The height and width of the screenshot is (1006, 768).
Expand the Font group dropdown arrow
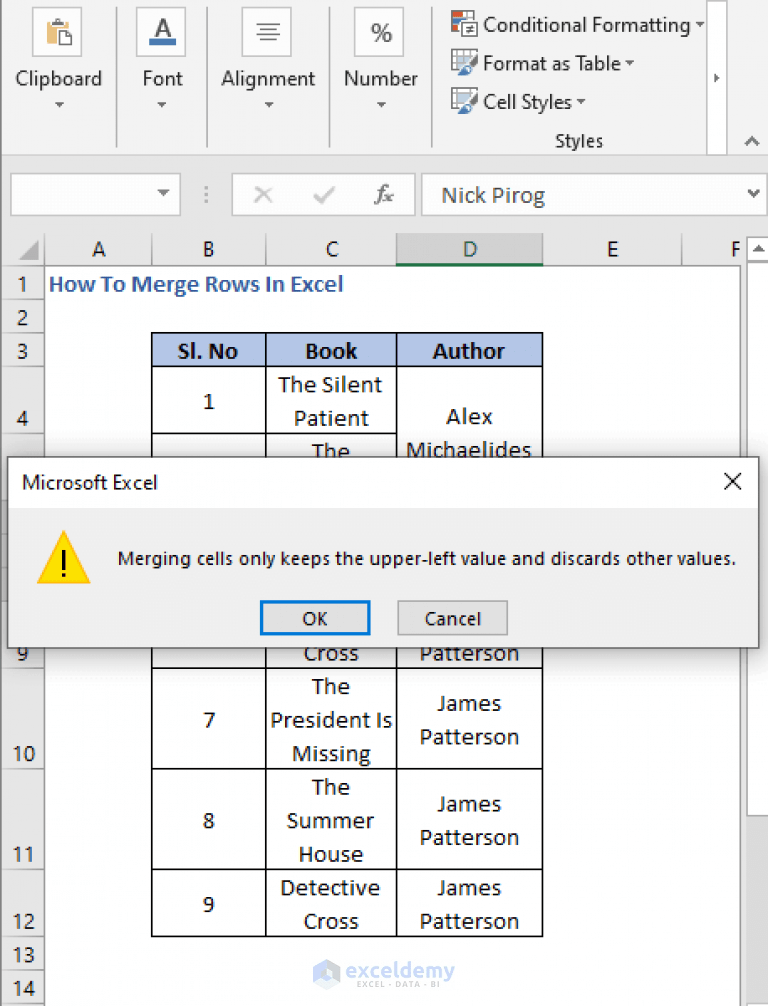(x=162, y=105)
